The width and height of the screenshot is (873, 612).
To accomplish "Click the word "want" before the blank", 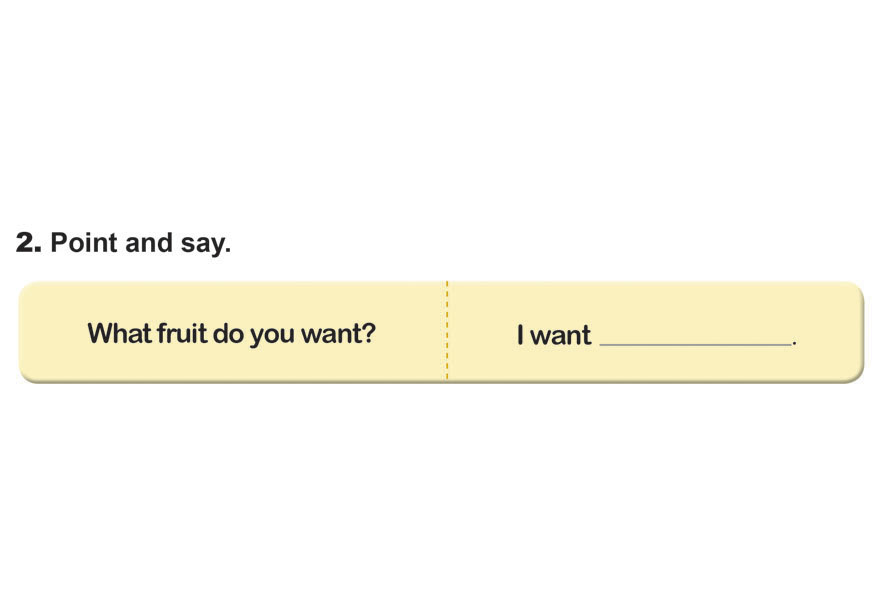I will pyautogui.click(x=561, y=336).
